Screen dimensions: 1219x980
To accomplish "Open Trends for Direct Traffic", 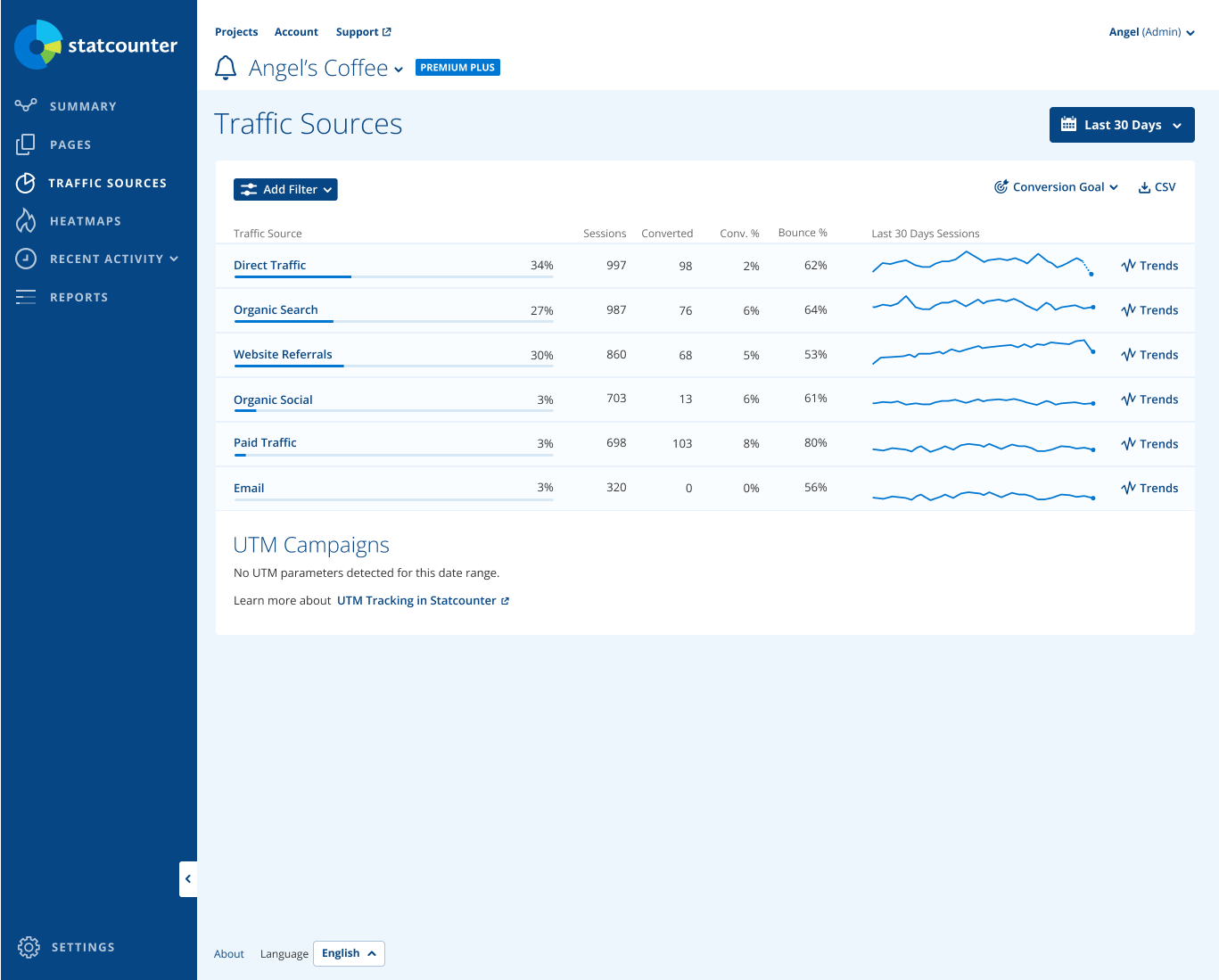I will click(x=1149, y=266).
